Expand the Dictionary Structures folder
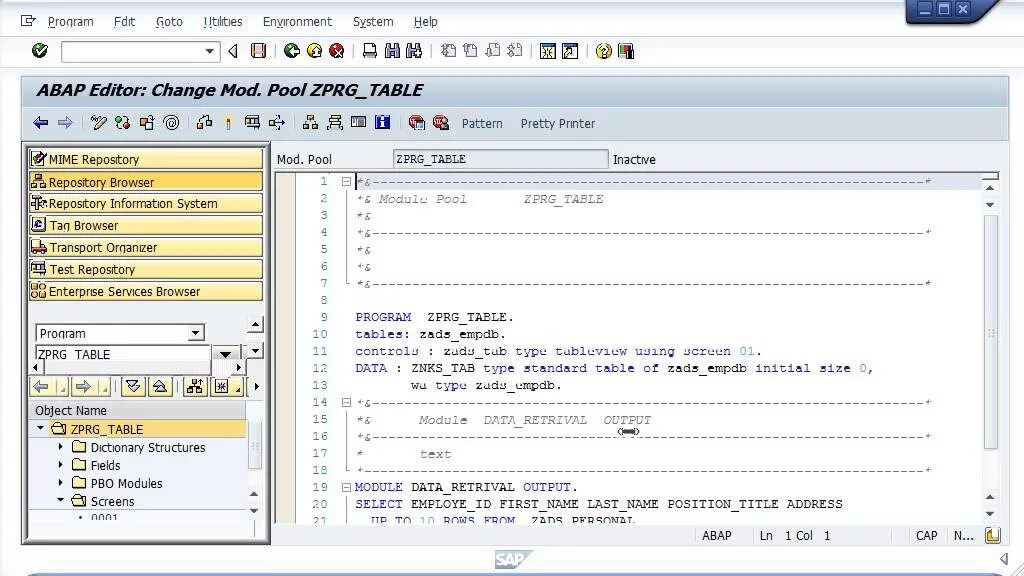The width and height of the screenshot is (1024, 576). (60, 447)
